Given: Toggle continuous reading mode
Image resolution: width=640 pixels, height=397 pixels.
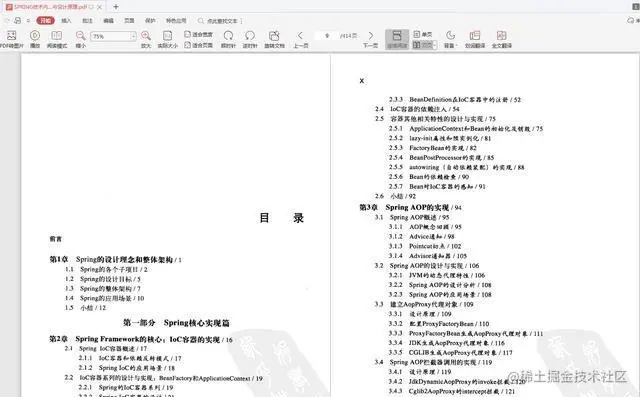Looking at the screenshot, I should [397, 40].
